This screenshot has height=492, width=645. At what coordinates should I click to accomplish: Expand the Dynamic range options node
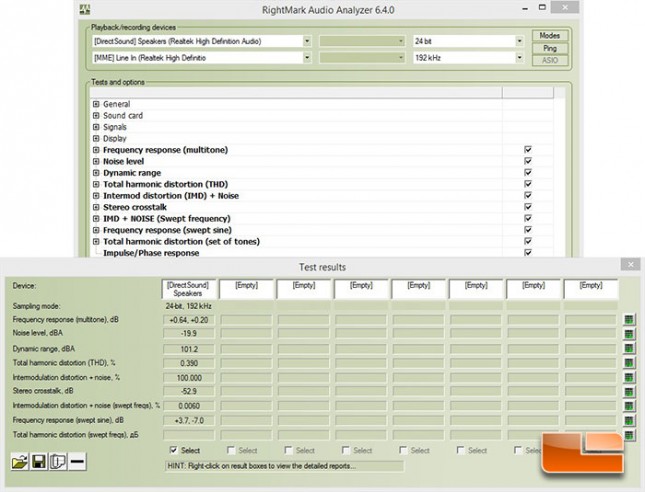(x=96, y=173)
